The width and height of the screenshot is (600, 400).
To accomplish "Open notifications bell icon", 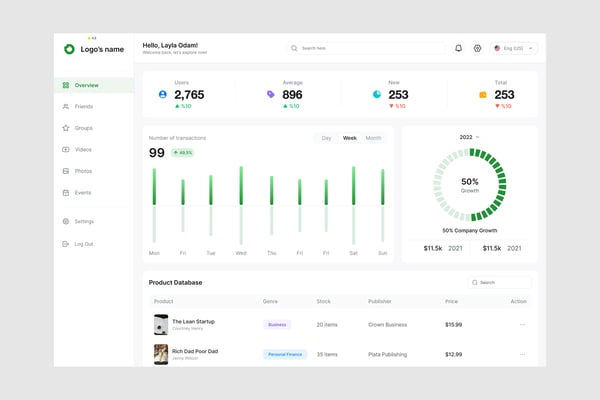I will coord(458,48).
